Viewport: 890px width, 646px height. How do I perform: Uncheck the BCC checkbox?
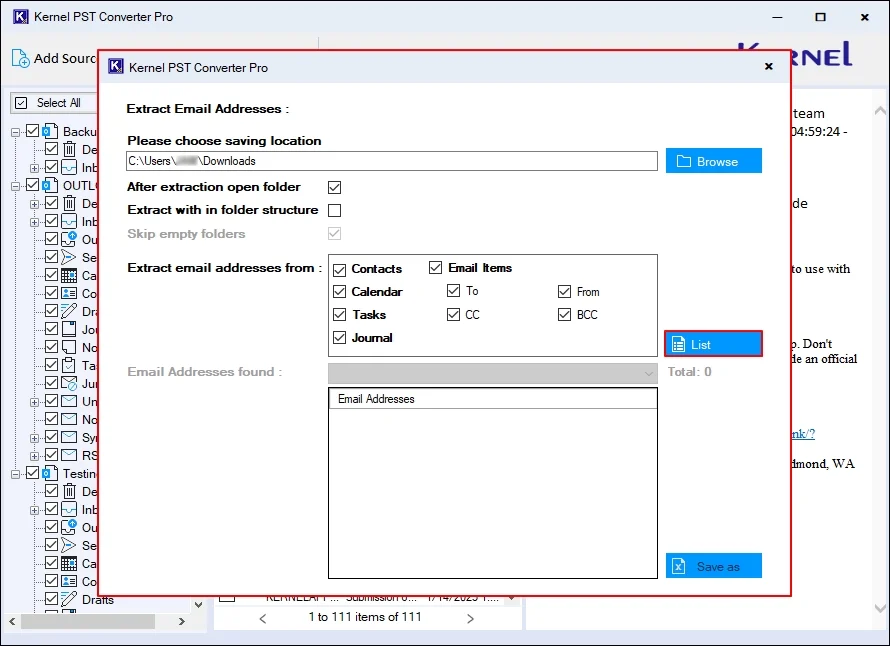tap(565, 315)
